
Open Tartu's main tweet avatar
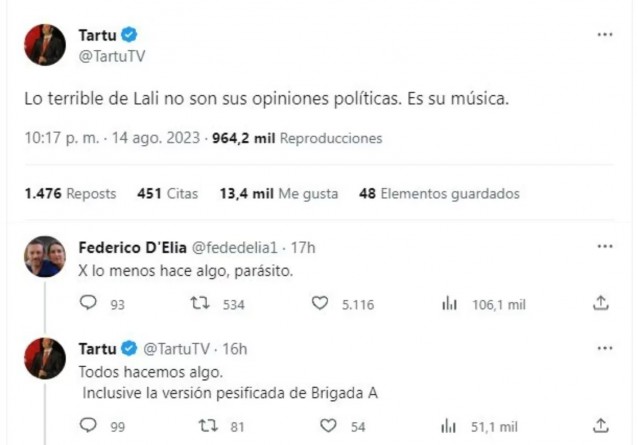(x=45, y=46)
